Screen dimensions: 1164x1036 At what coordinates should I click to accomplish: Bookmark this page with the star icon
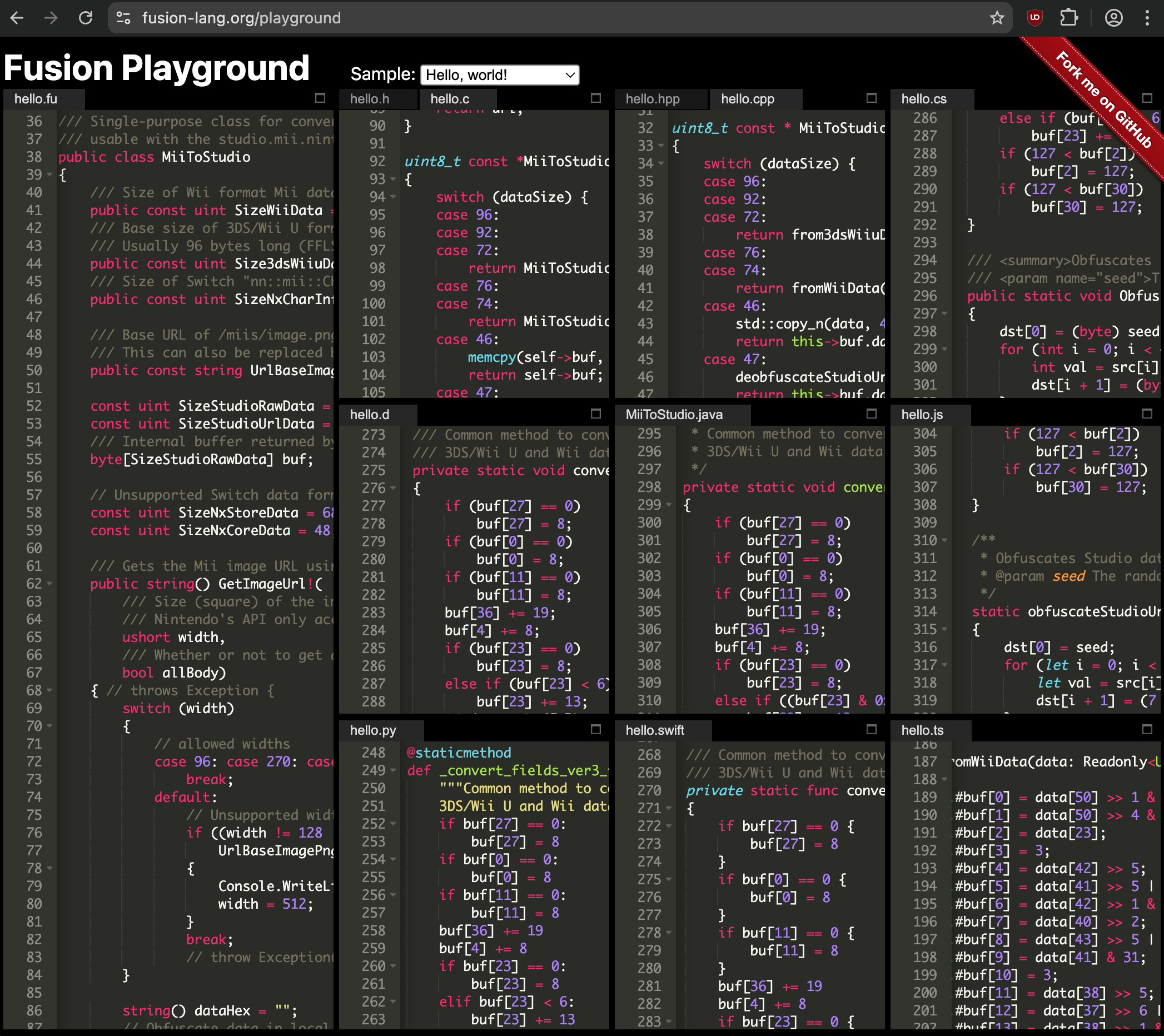[997, 18]
